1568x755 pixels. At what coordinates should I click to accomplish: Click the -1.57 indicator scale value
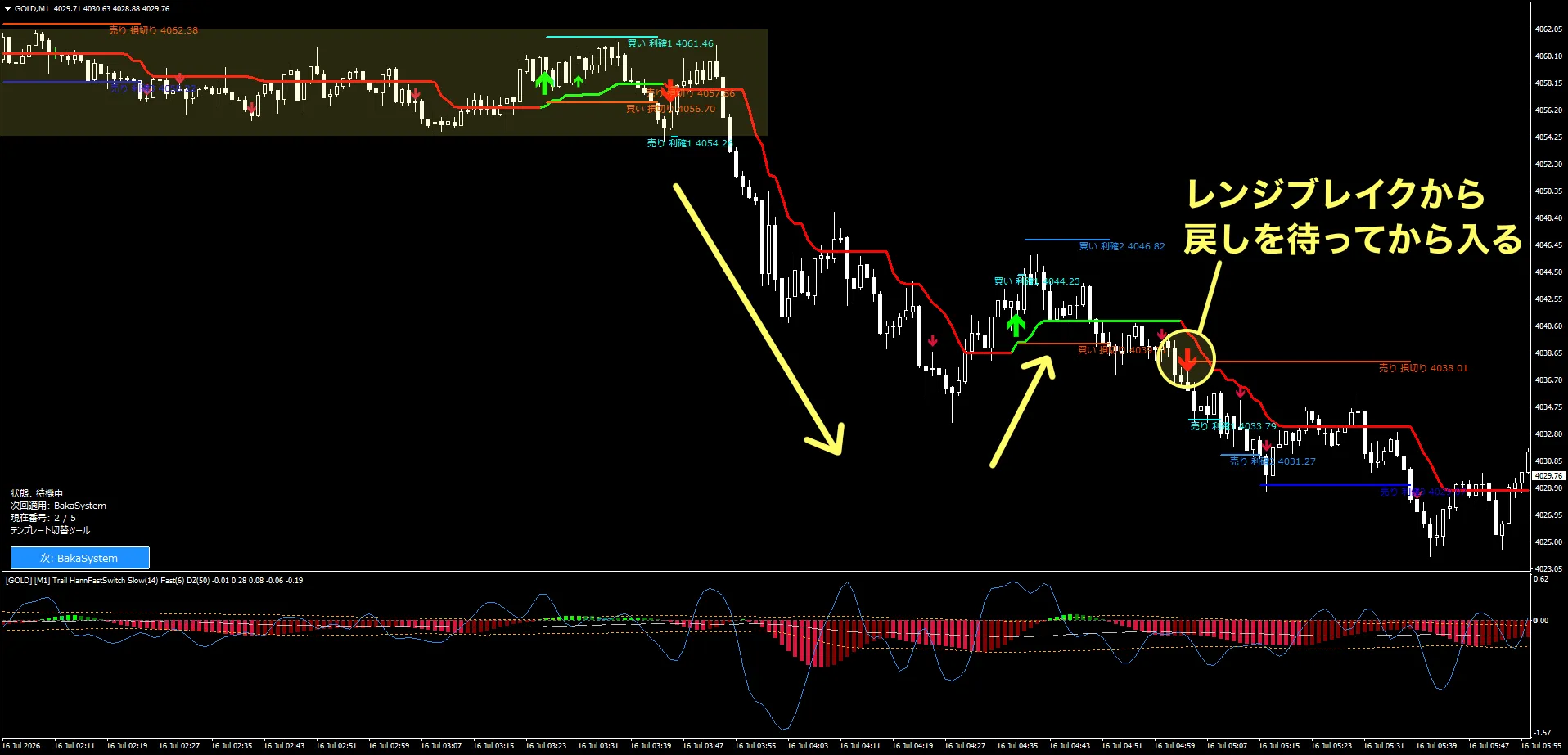coord(1542,733)
